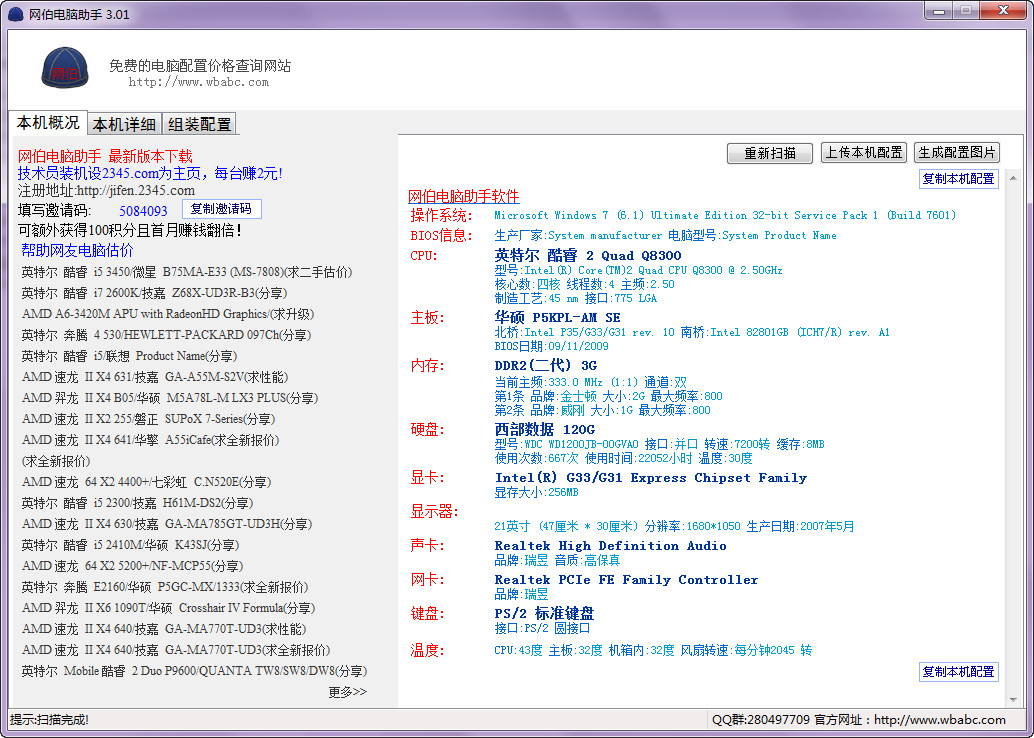Click the 生成配置图片 button
The height and width of the screenshot is (738, 1034).
(x=957, y=152)
